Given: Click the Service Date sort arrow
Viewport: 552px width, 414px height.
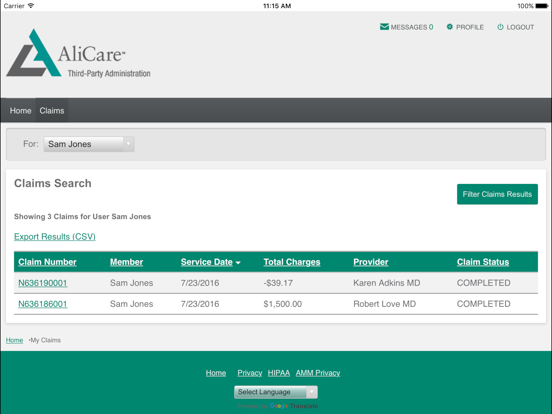Looking at the screenshot, I should (238, 263).
